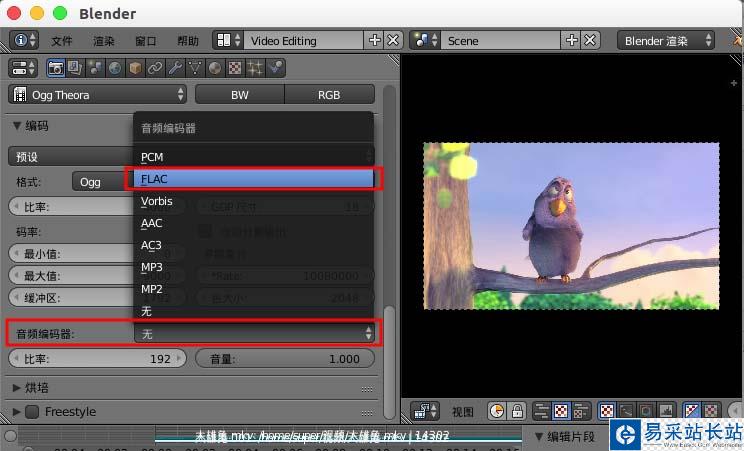Open the Object Data tab (triangle vertices icon)

click(195, 68)
